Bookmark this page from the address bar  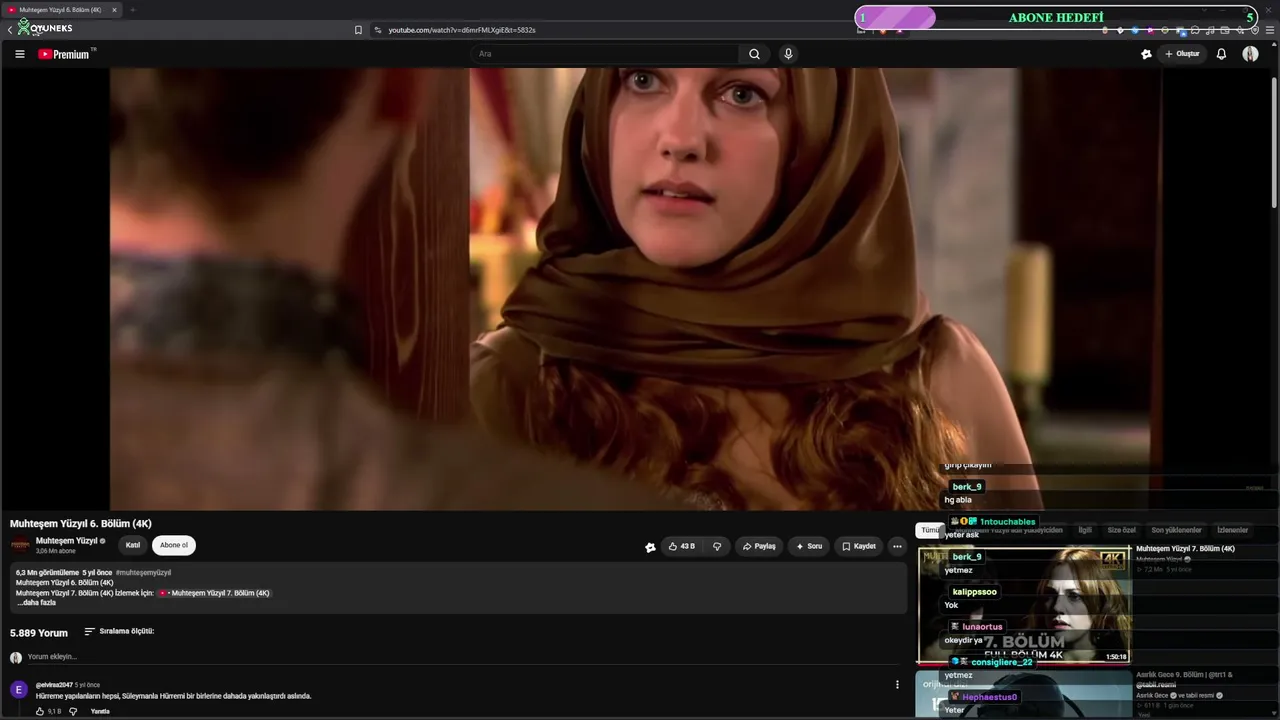358,30
